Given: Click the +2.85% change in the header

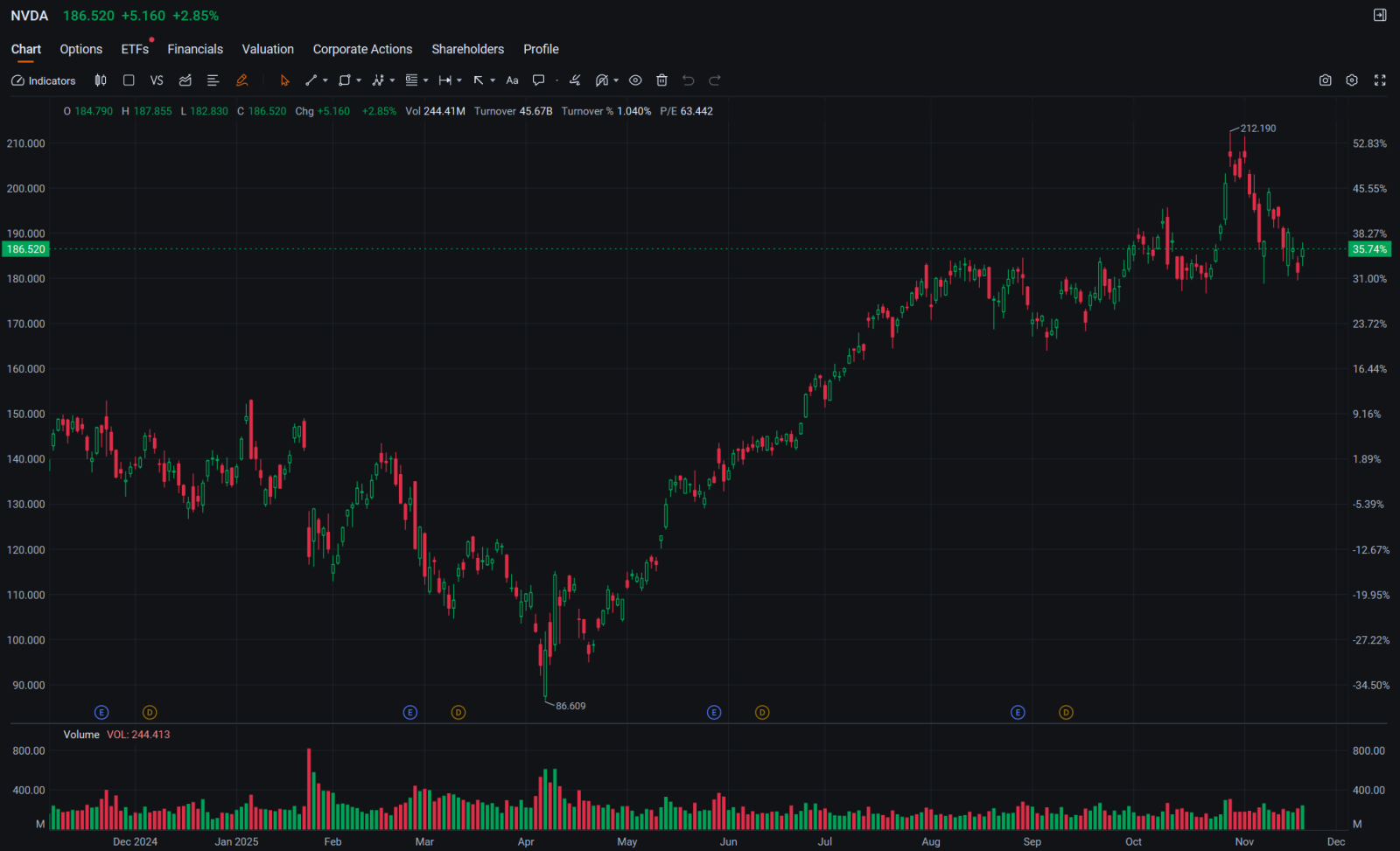Looking at the screenshot, I should tap(196, 16).
